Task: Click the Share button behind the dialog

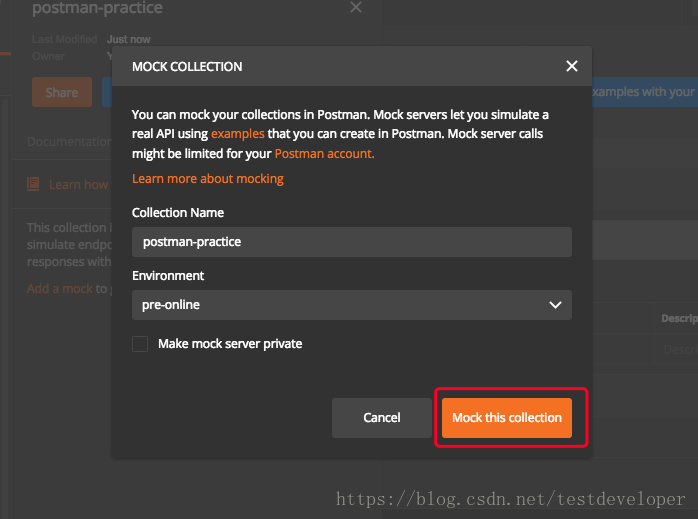Action: point(61,92)
